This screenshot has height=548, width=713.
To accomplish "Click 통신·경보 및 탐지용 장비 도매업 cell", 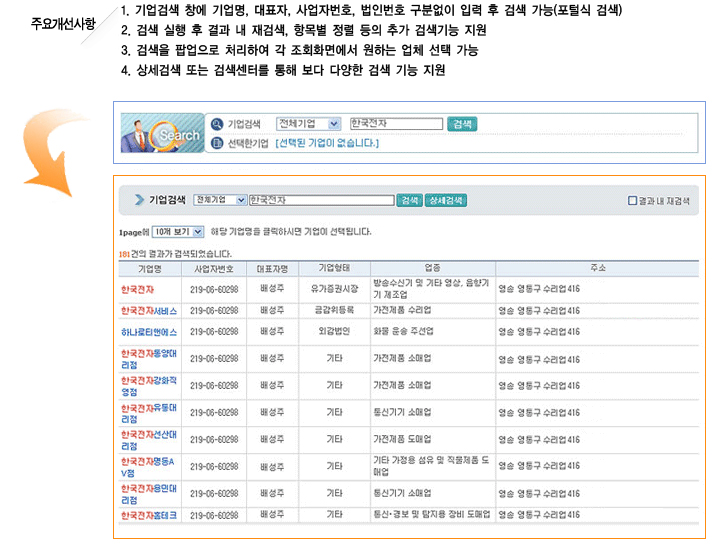I will [432, 514].
